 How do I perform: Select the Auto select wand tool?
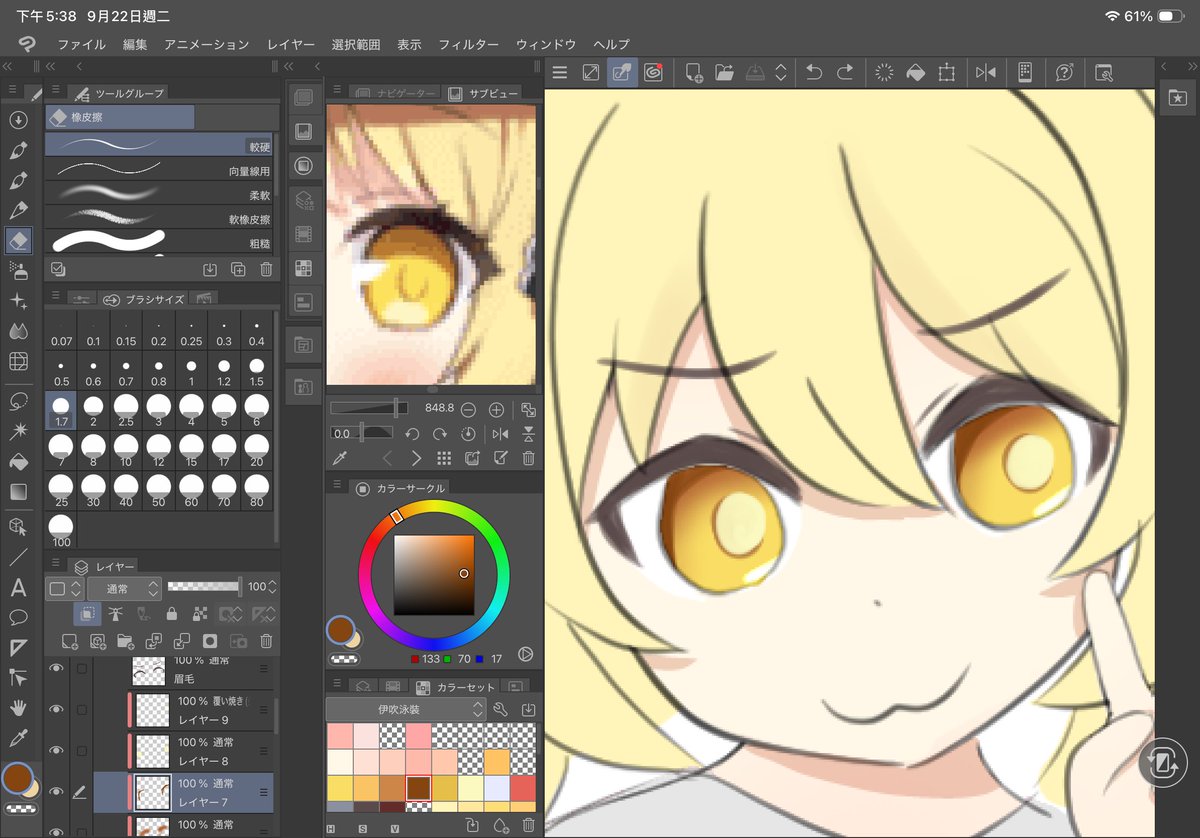coord(18,431)
